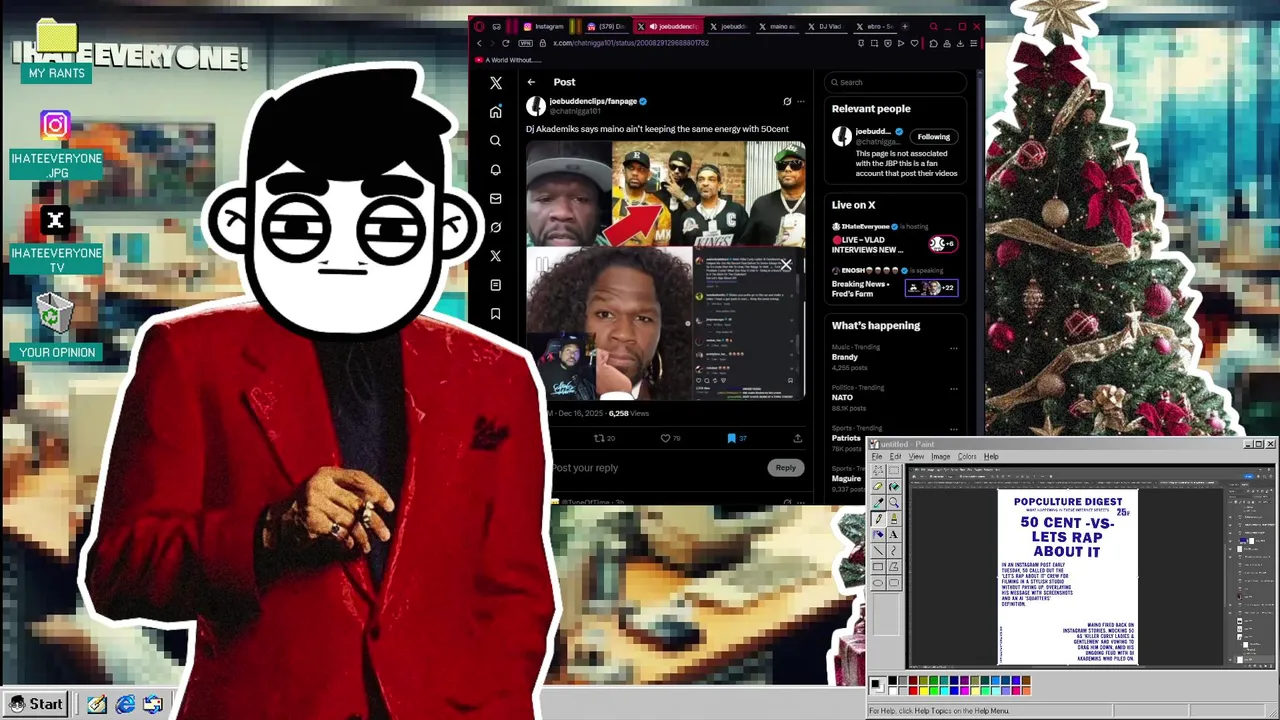This screenshot has width=1280, height=720.
Task: Open more options on the post header
Action: [x=800, y=101]
